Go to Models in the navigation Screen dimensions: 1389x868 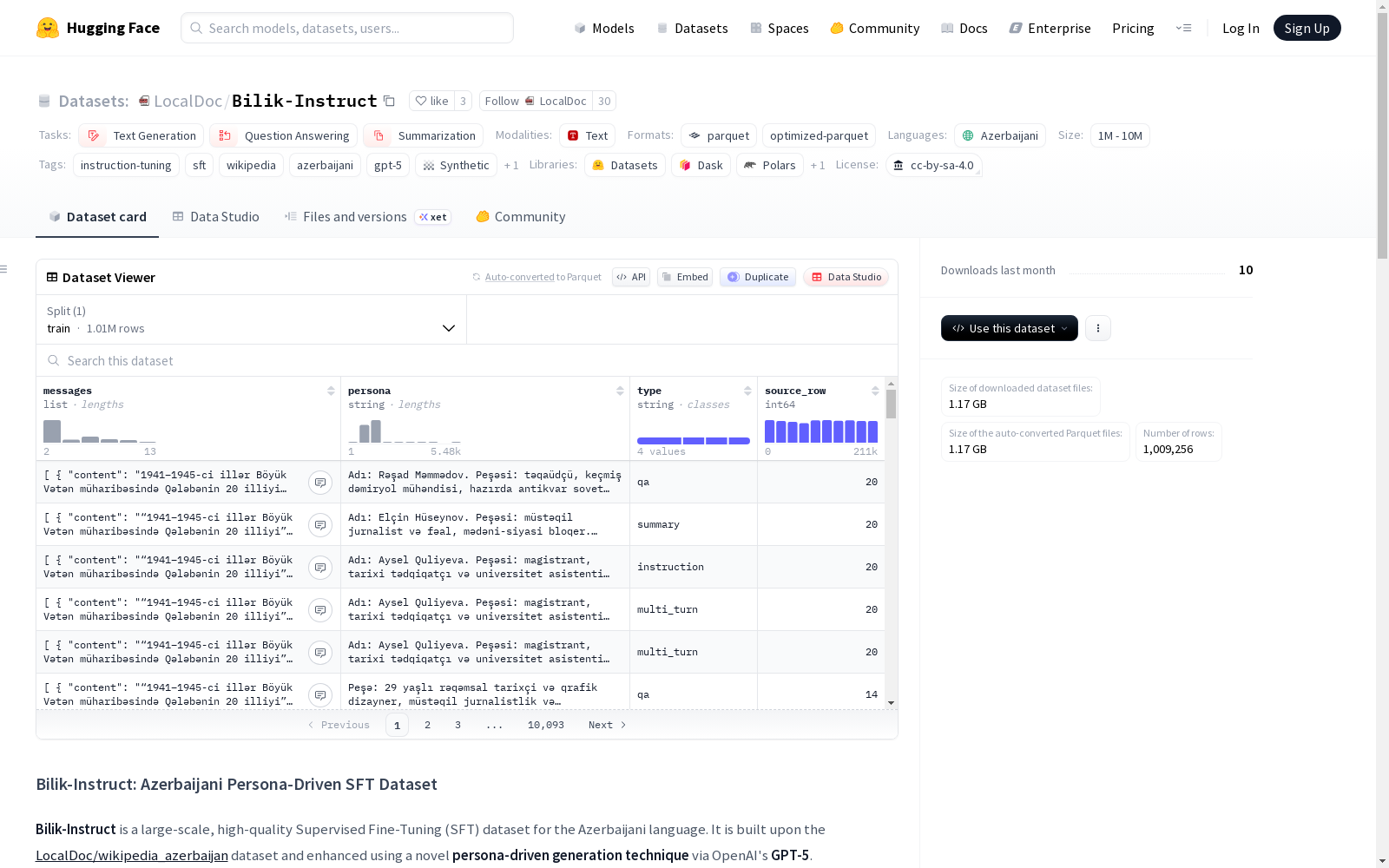click(604, 28)
